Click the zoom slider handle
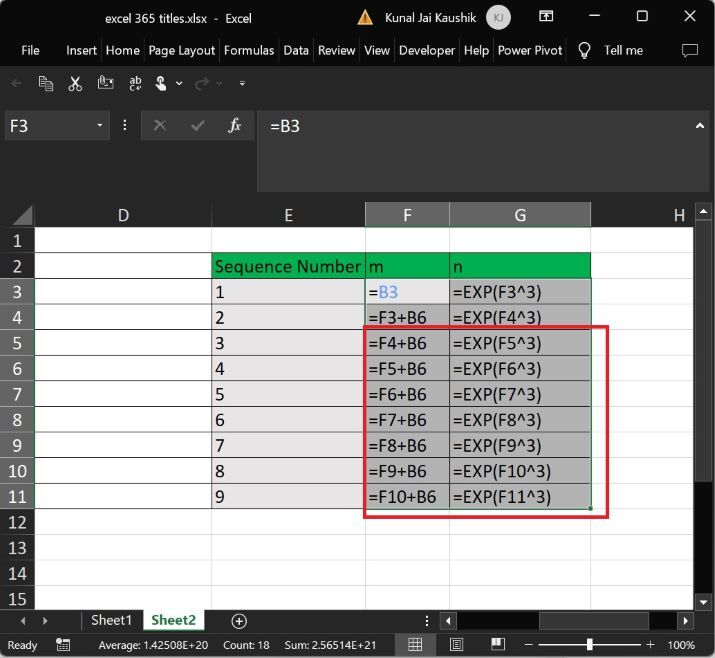Screen dimensions: 715x658 [590, 645]
